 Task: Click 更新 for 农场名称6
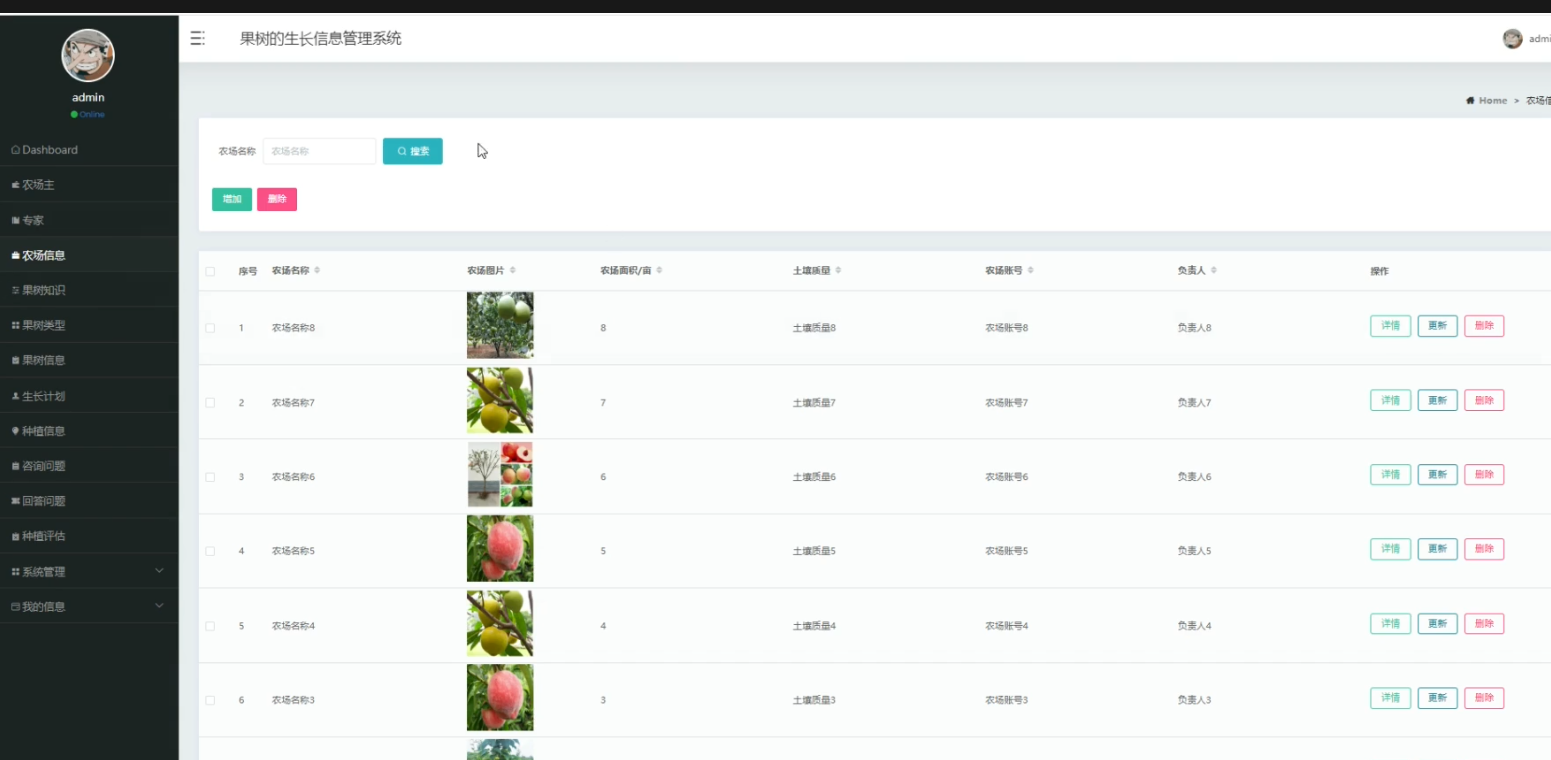1437,475
